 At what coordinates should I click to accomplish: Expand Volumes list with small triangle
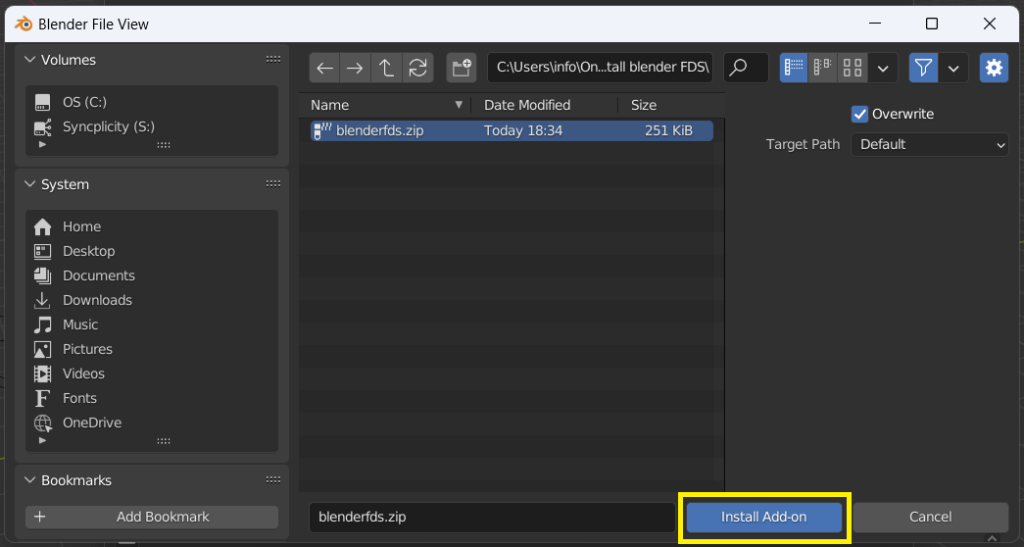[x=42, y=144]
